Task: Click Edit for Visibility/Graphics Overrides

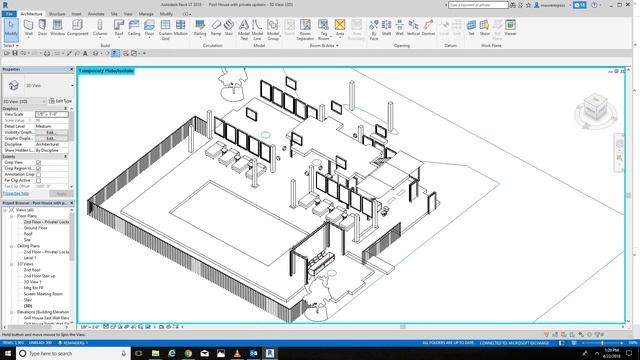Action: point(51,132)
